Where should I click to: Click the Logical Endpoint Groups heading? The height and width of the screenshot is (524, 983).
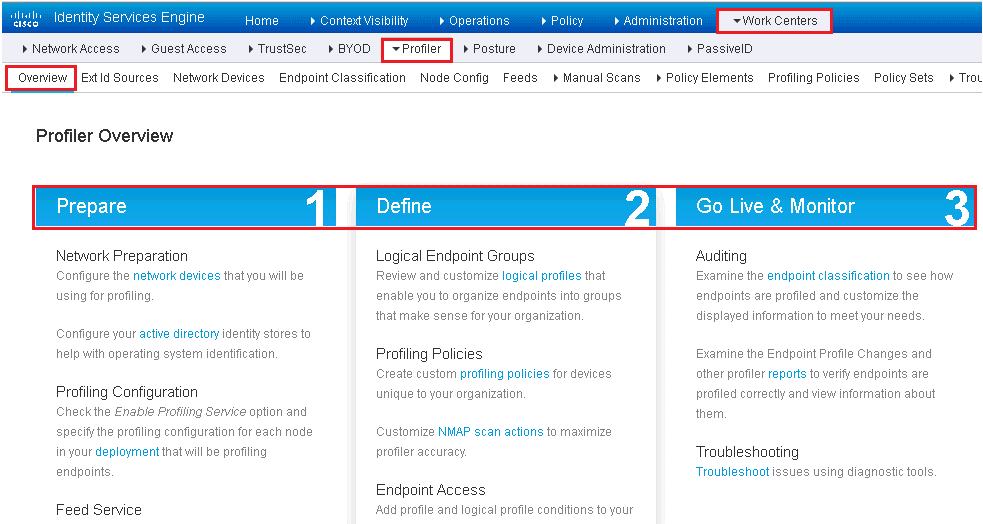tap(455, 256)
